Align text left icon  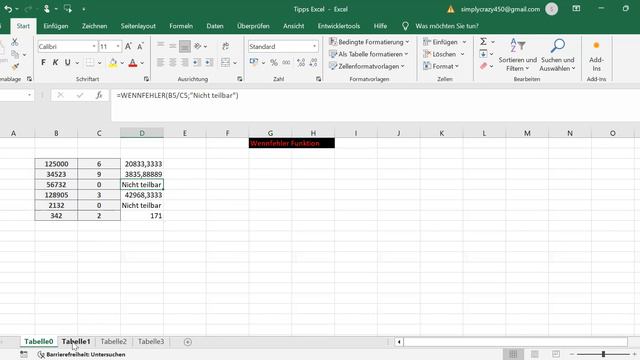pos(160,62)
